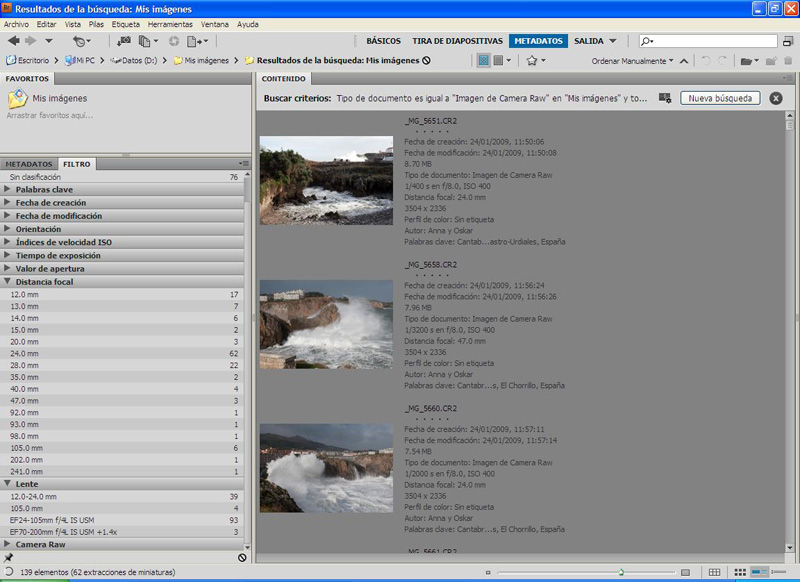
Task: Switch to compact mode icon
Action: (788, 41)
